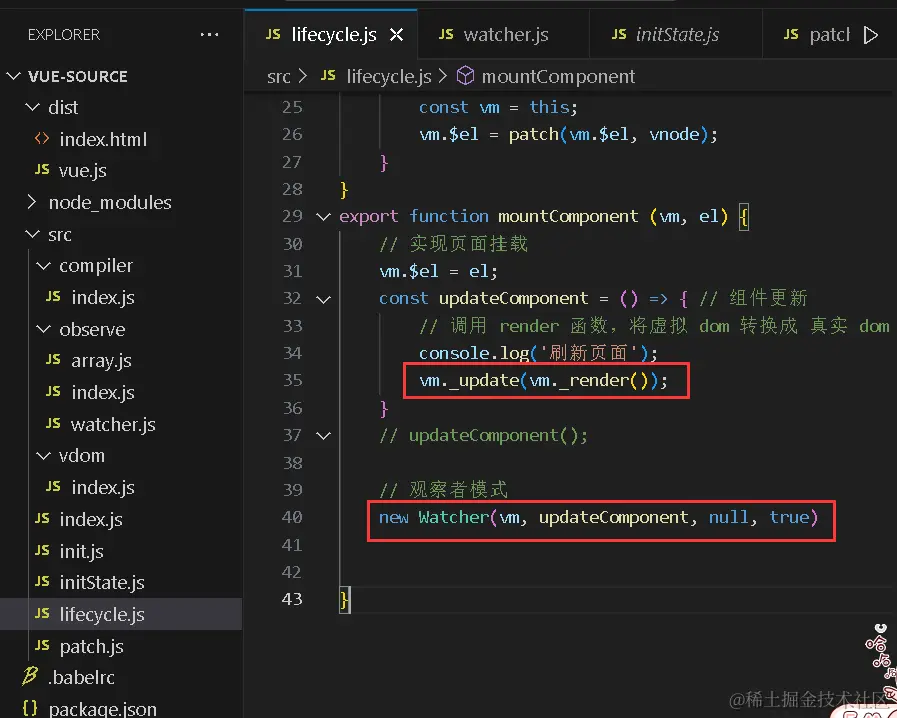Click the Babel icon next to .babelrc

[x=30, y=676]
